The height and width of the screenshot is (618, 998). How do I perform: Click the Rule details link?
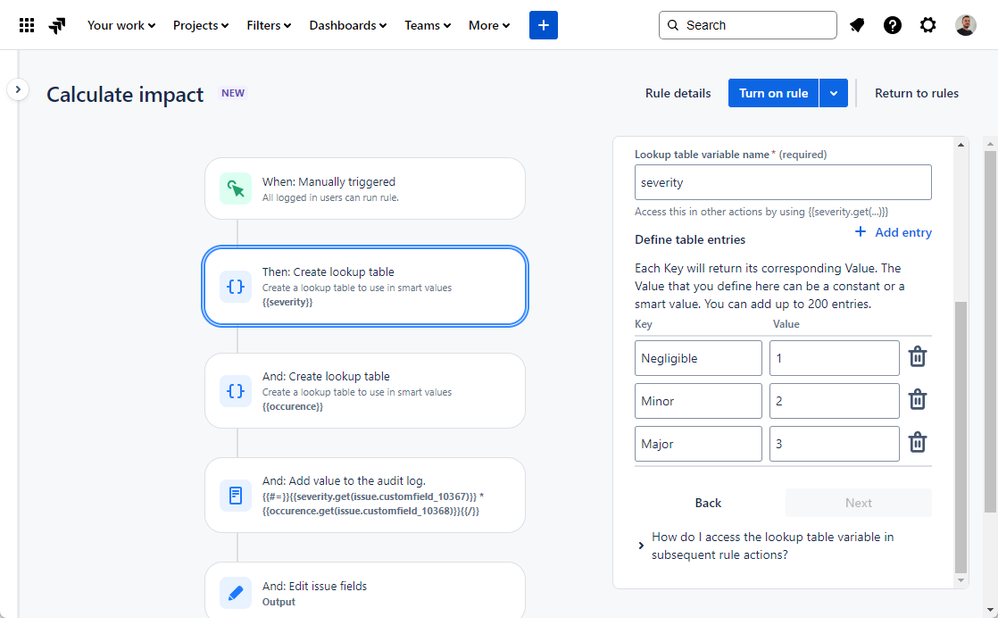click(678, 94)
